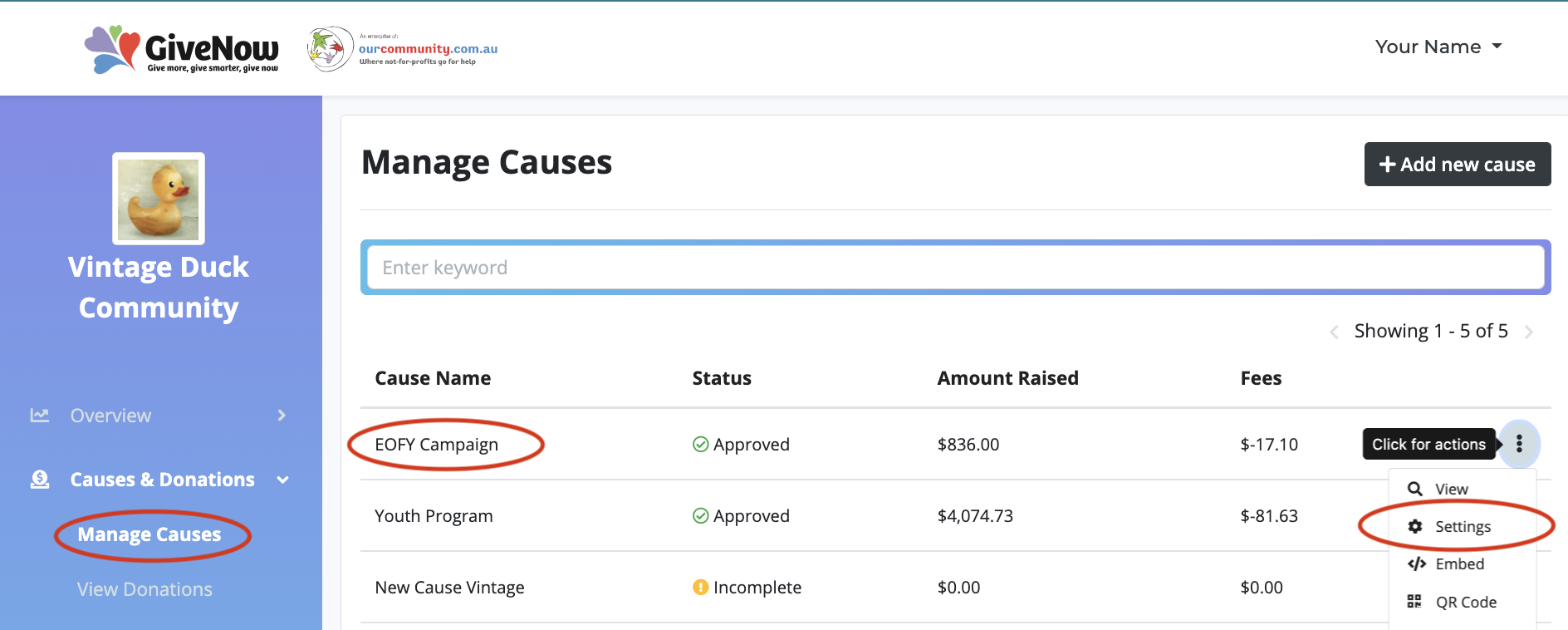Click the Manage Causes page heading
1568x630 pixels.
[x=487, y=162]
